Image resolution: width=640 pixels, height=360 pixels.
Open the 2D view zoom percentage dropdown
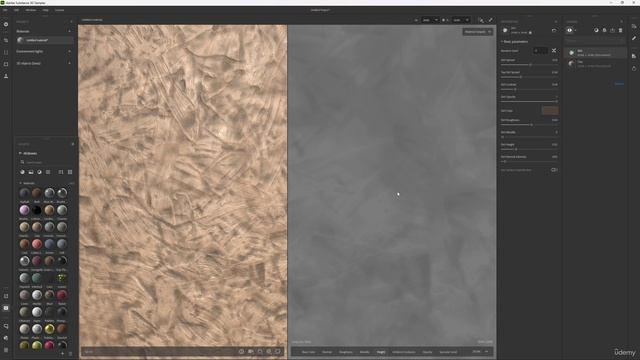[480, 351]
